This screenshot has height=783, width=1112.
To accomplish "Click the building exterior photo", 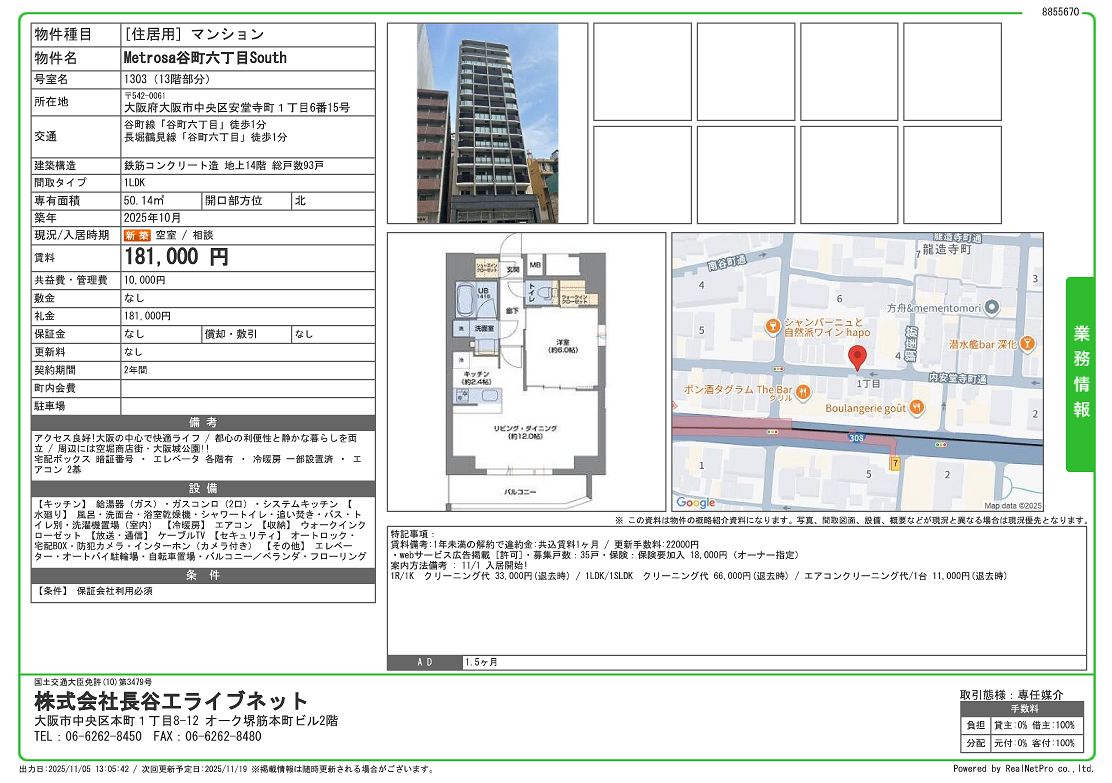I will tap(487, 123).
